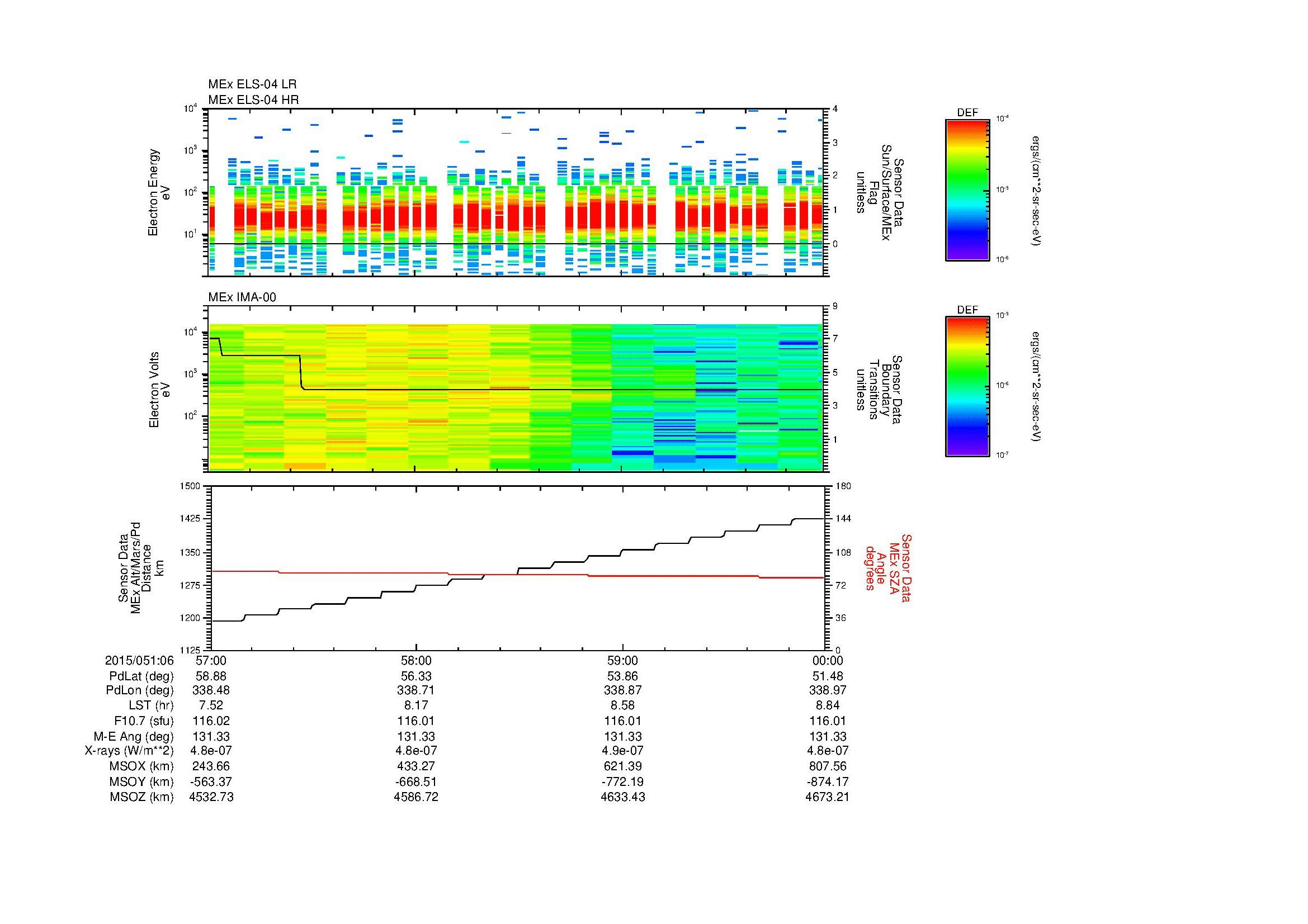Image resolution: width=1308 pixels, height=924 pixels.
Task: Click PdLon value "338.48"
Action: click(x=211, y=690)
